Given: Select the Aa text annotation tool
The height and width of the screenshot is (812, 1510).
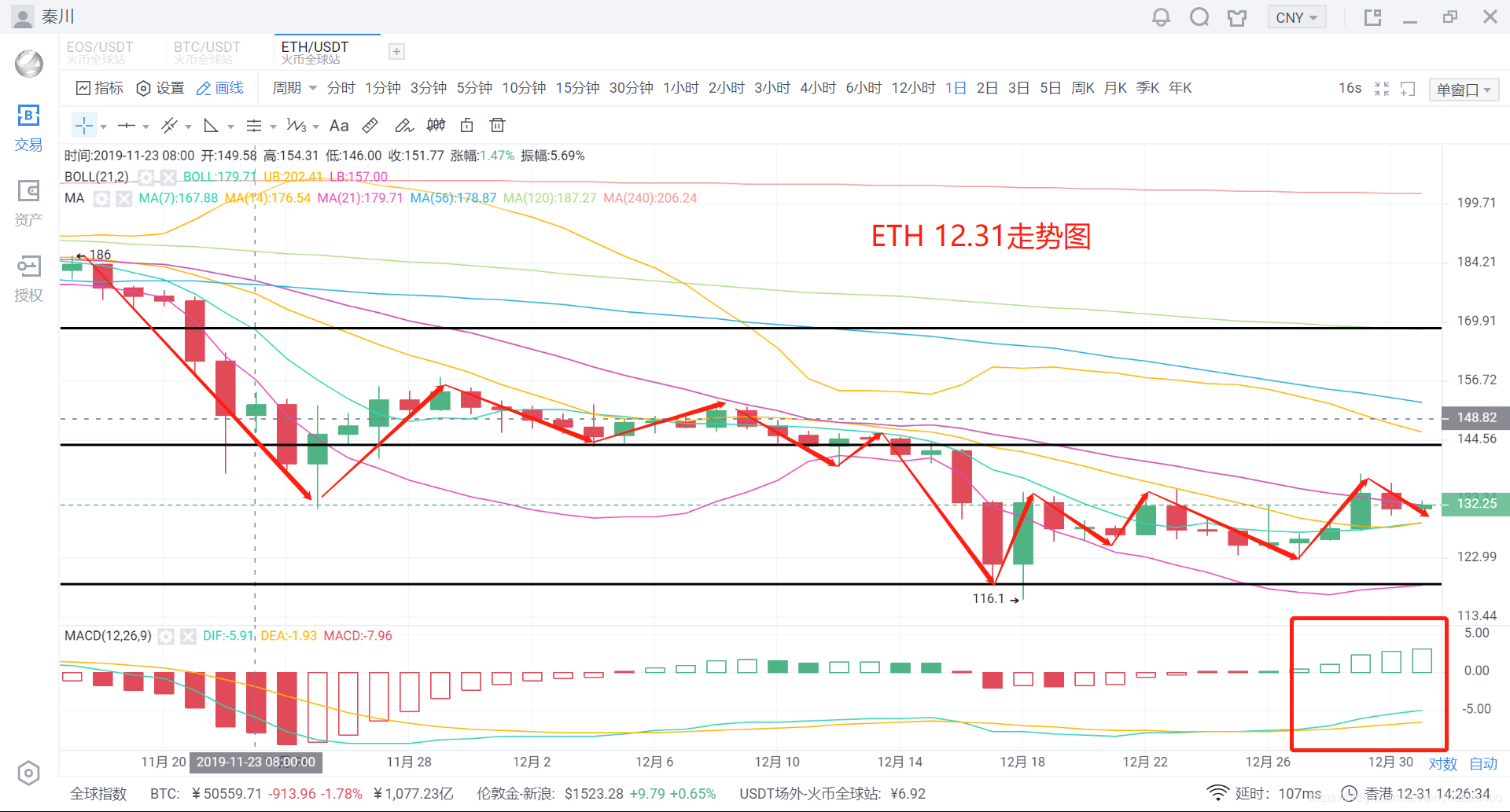Looking at the screenshot, I should pos(339,126).
